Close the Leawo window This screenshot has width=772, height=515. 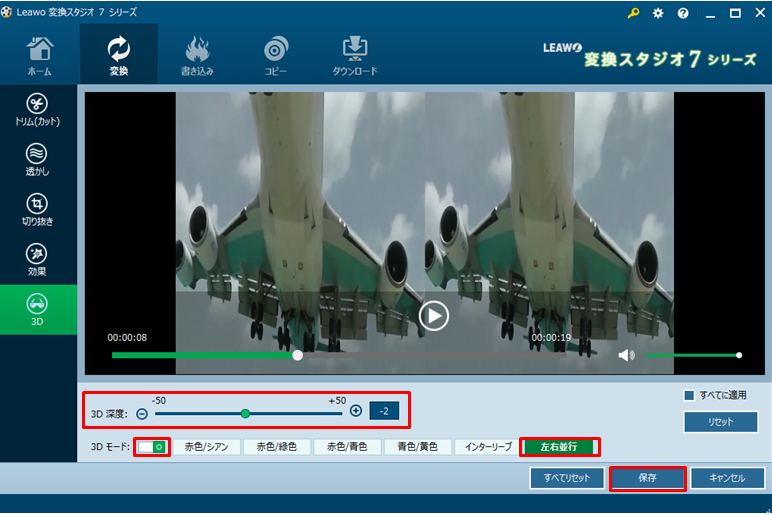coord(760,13)
